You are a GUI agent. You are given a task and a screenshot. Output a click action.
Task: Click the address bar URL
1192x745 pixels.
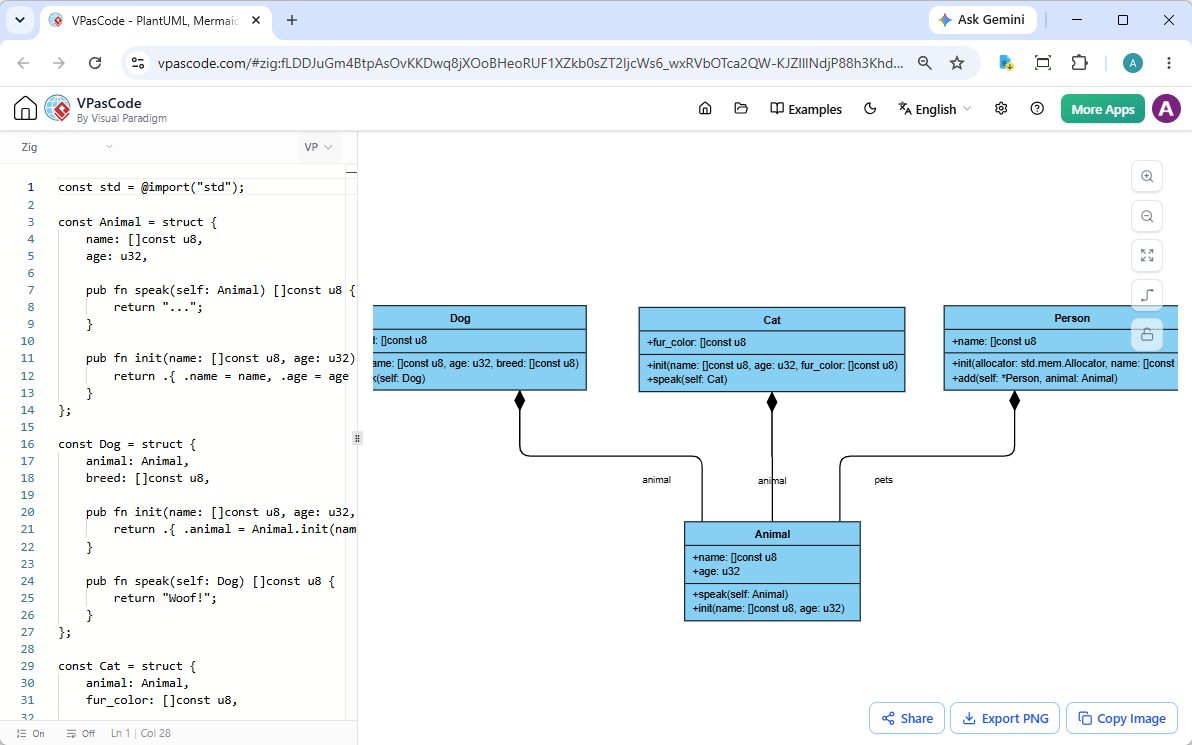coord(531,63)
